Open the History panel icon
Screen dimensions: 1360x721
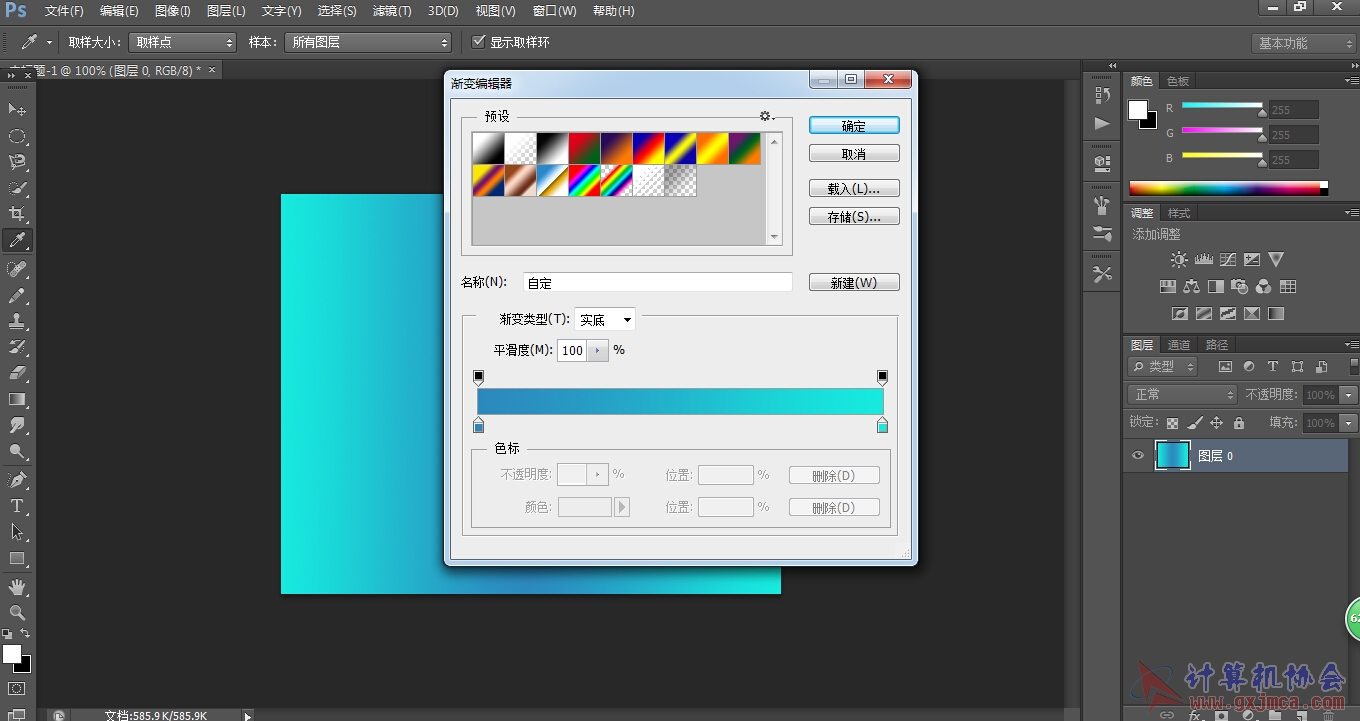(x=1102, y=95)
